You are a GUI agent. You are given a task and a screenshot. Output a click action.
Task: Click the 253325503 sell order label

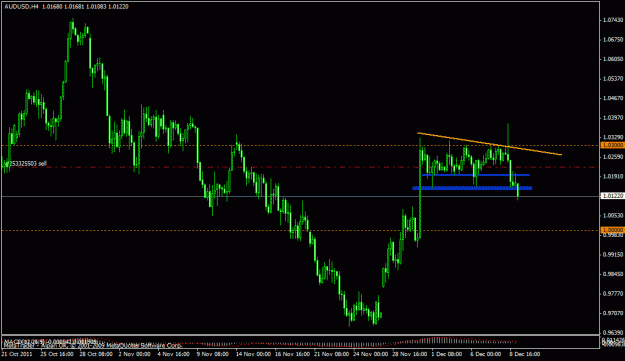point(27,164)
